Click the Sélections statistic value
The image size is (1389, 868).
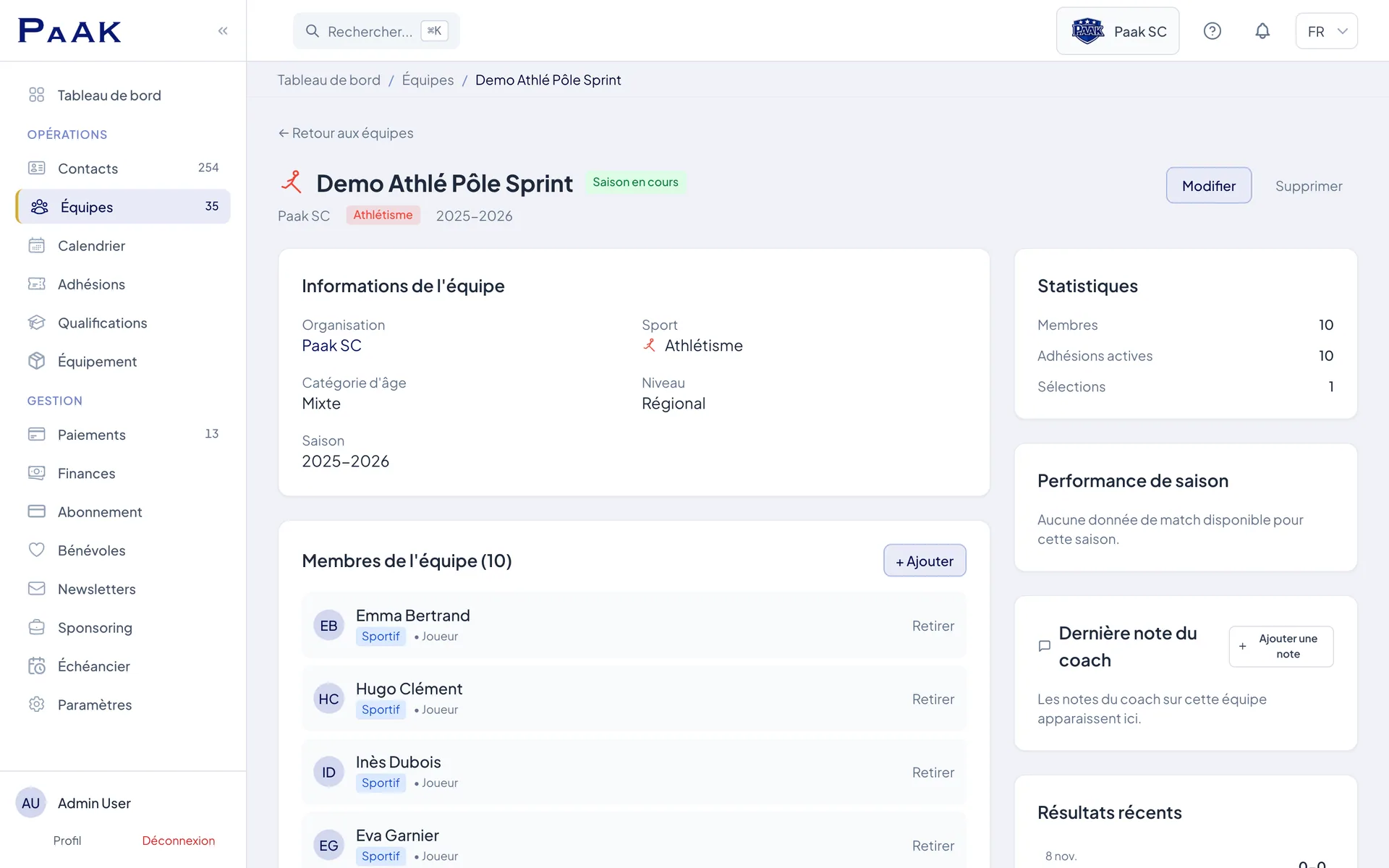pyautogui.click(x=1330, y=386)
